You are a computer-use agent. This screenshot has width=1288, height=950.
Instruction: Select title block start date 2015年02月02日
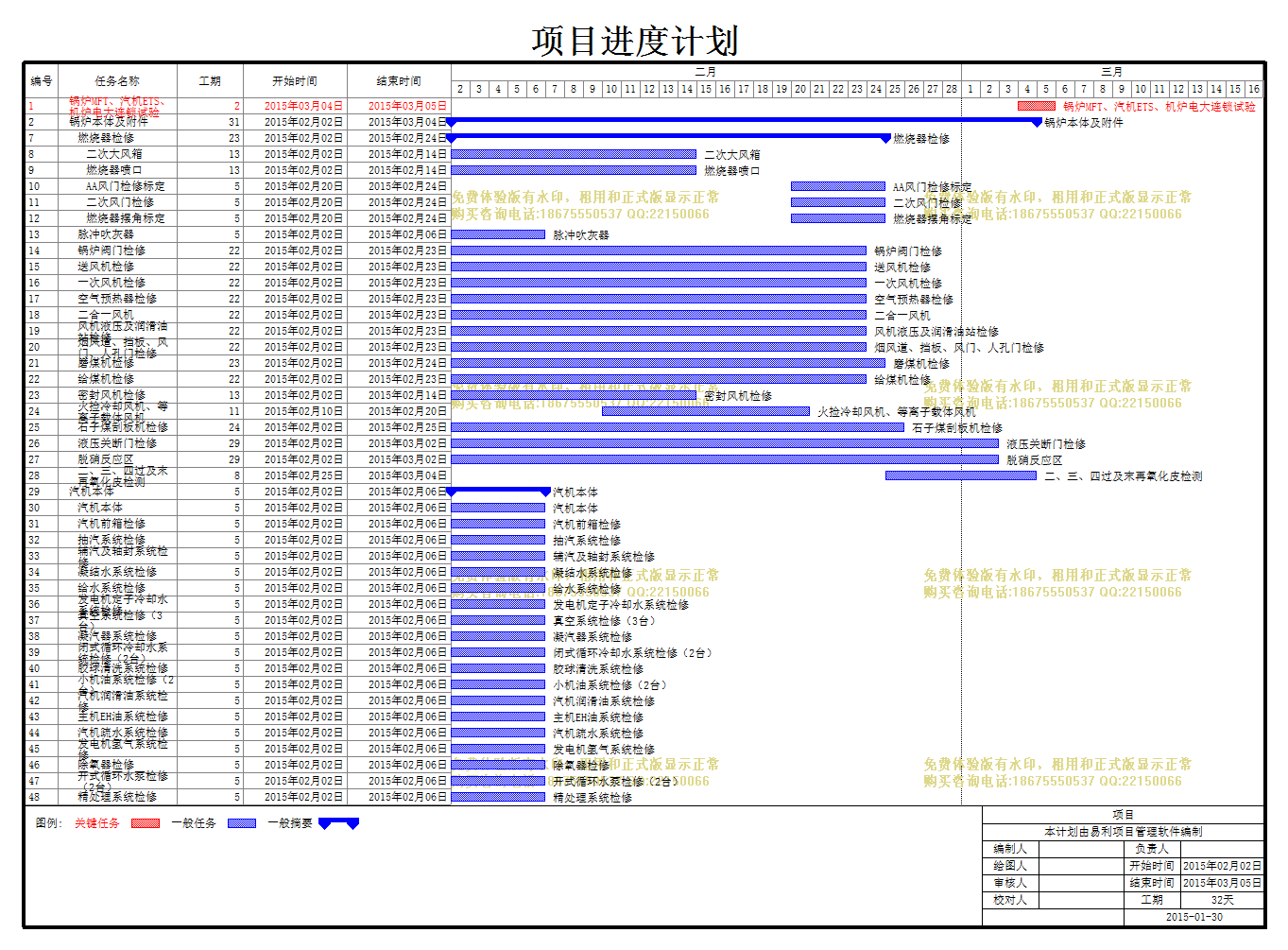(1222, 866)
